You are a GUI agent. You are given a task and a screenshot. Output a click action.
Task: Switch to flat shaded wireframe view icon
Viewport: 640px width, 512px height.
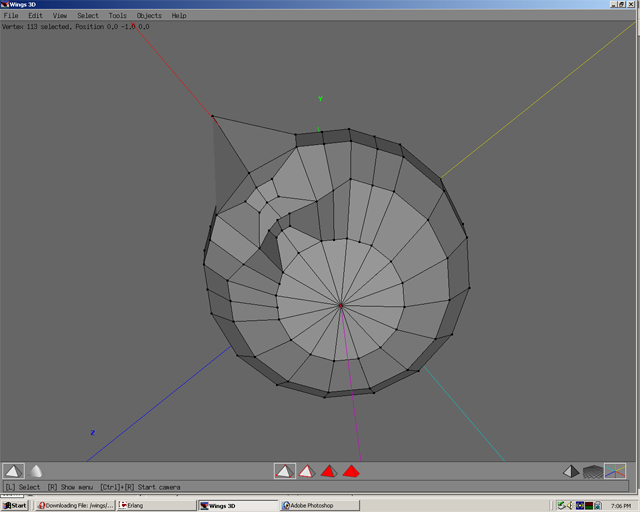pos(13,471)
